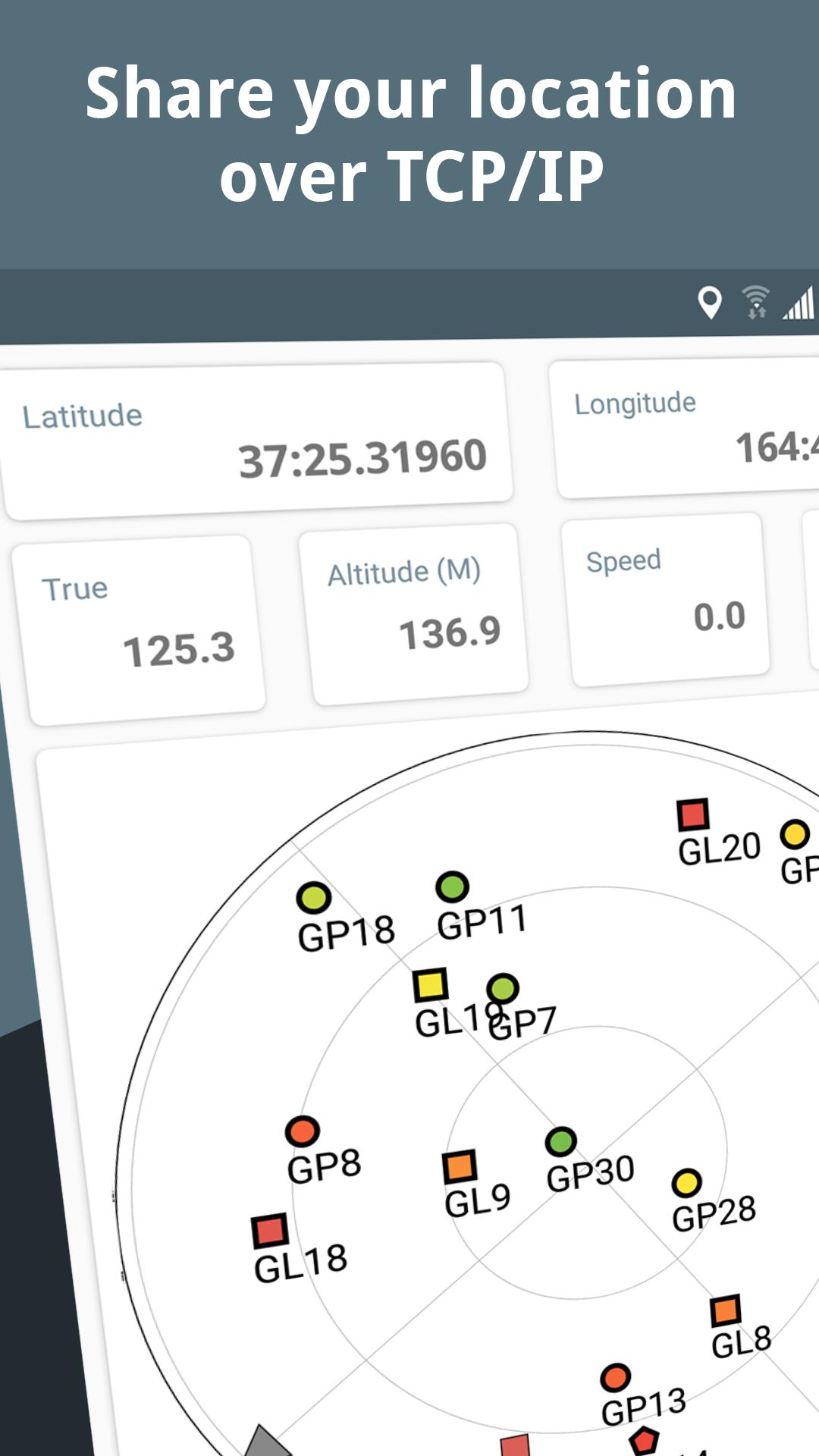
Task: Select the GP28 yellow circle satellite marker
Action: tap(687, 1182)
